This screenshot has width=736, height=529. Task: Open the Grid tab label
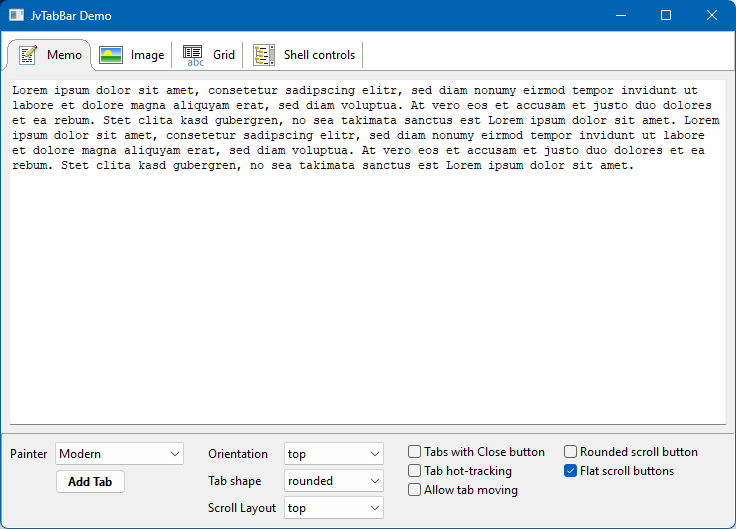[224, 55]
